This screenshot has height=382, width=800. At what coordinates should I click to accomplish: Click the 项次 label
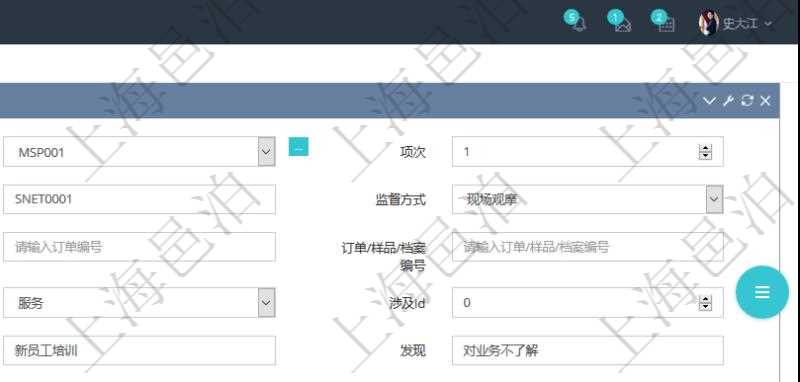tap(413, 151)
